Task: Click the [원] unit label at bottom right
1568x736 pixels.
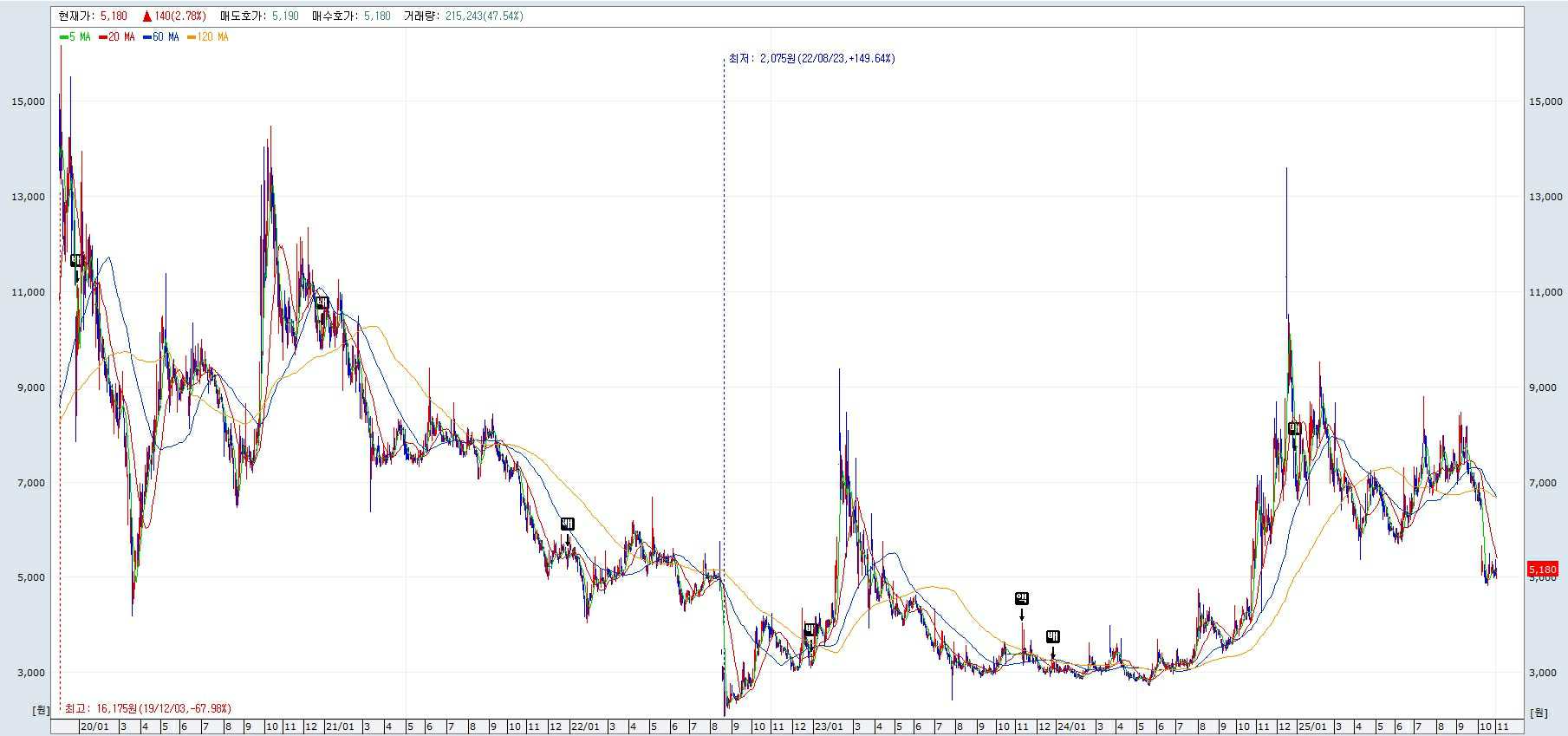Action: coord(1538,713)
